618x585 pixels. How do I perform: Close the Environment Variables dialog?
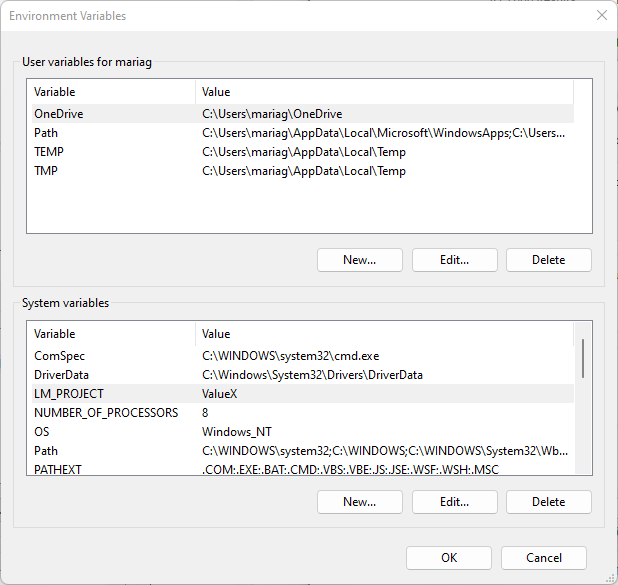click(601, 16)
